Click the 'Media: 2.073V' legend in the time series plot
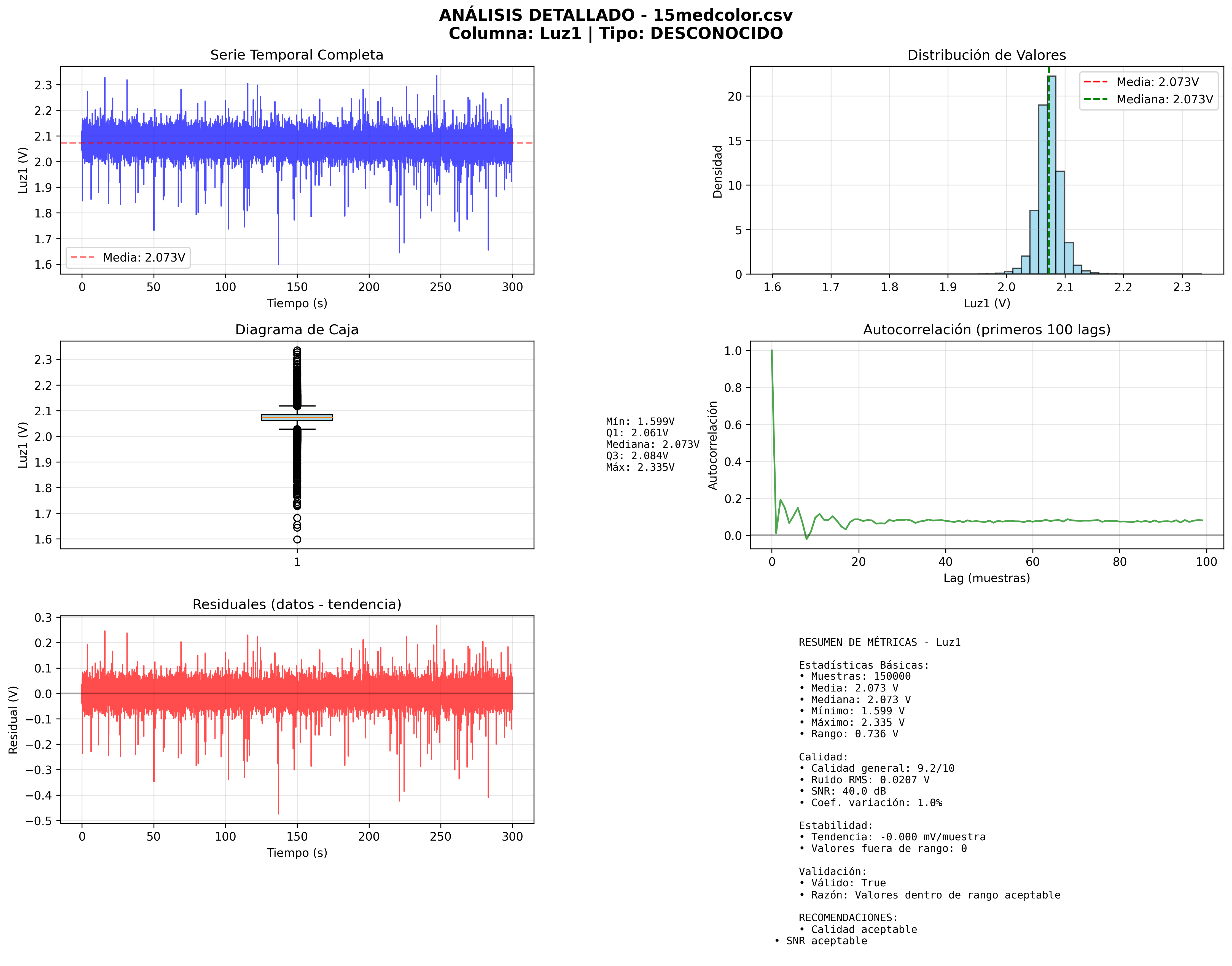Screen dimensions: 1232x966 coord(128,257)
